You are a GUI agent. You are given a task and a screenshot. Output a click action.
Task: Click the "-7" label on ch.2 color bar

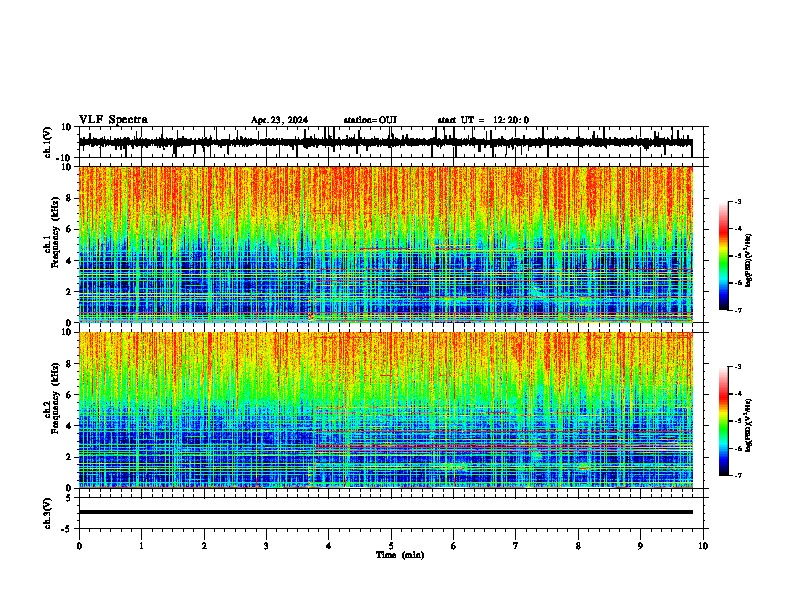point(737,475)
